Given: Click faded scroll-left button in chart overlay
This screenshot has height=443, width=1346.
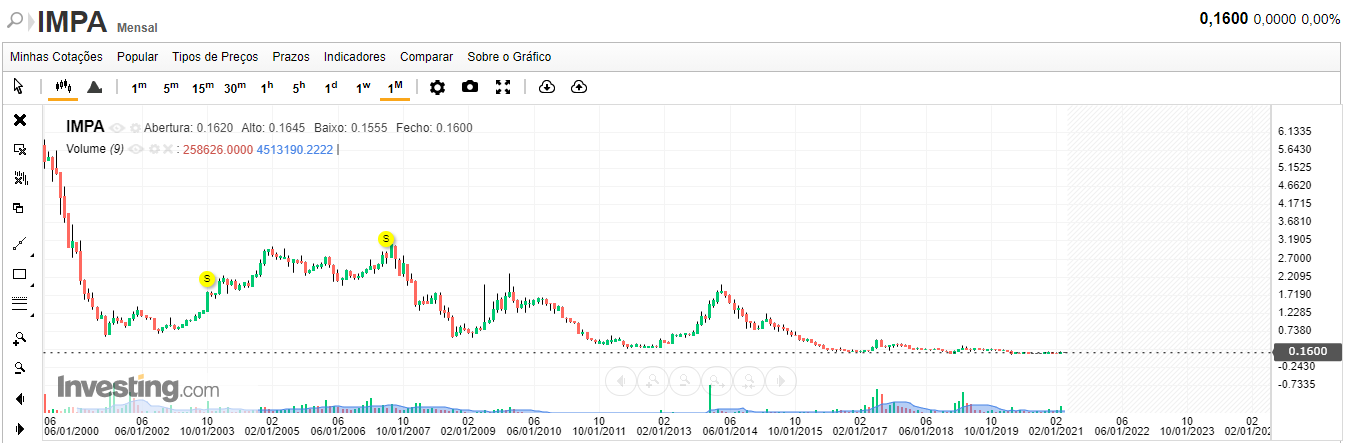Looking at the screenshot, I should point(619,380).
